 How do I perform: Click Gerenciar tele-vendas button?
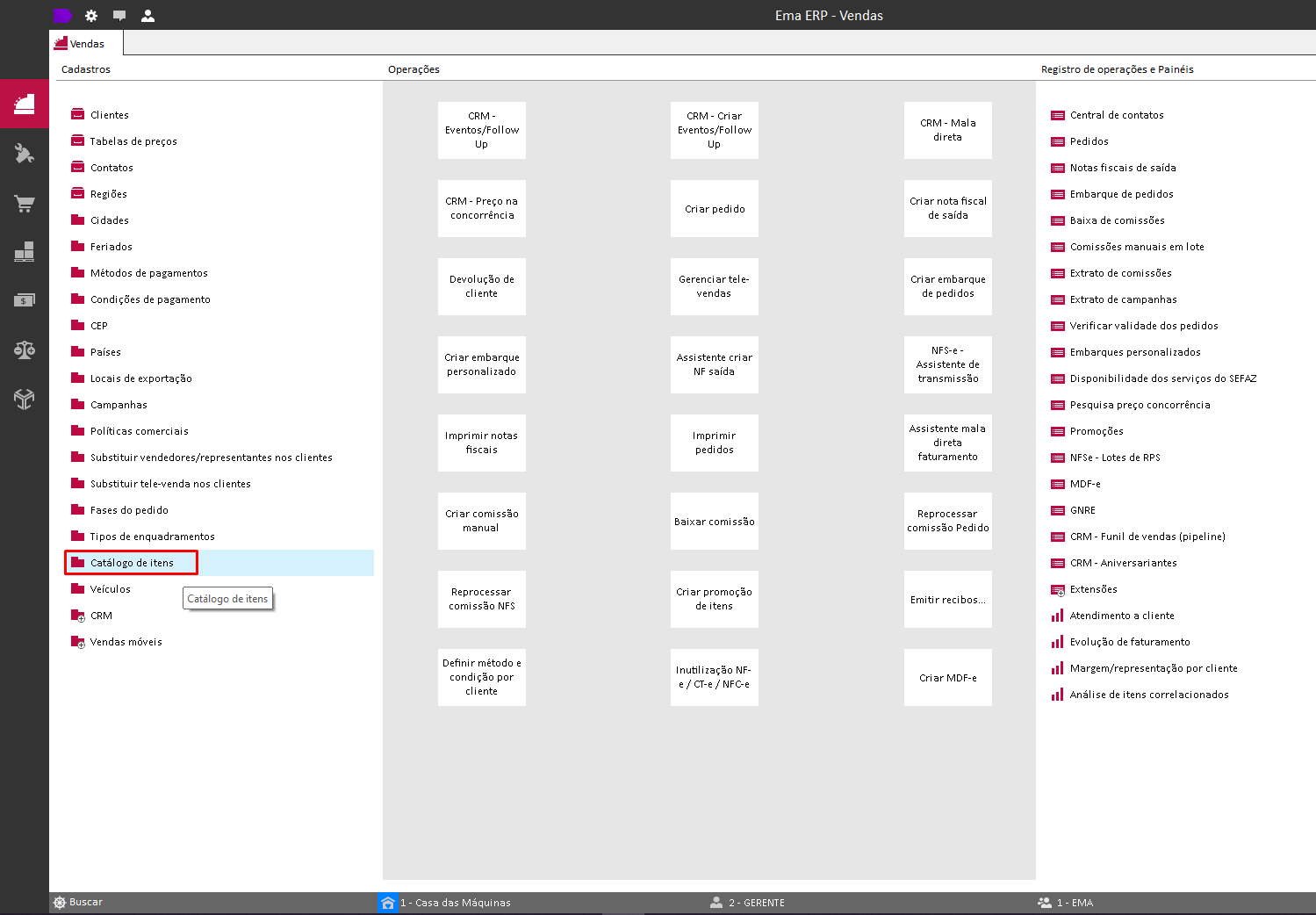point(715,286)
